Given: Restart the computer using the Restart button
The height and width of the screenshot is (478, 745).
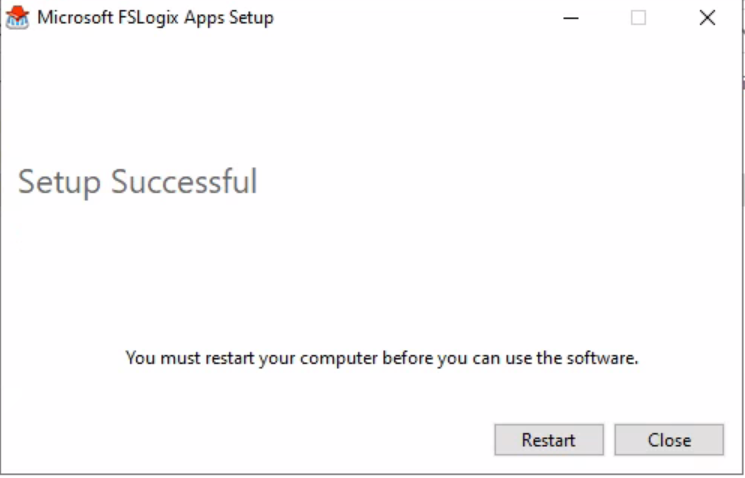Looking at the screenshot, I should click(549, 440).
